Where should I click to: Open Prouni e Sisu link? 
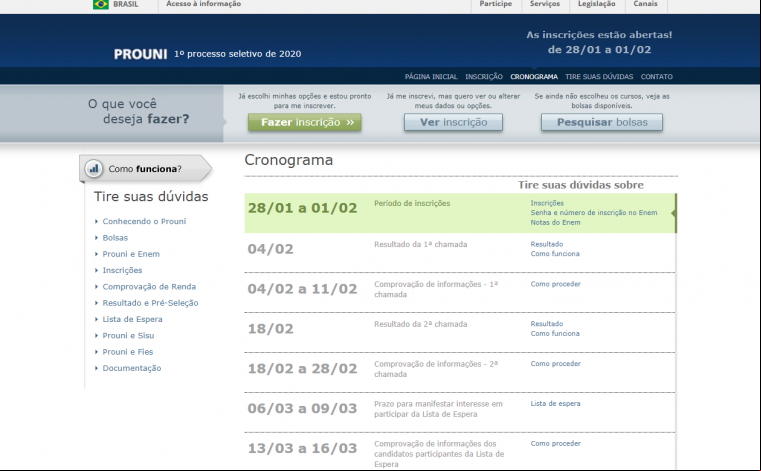[128, 336]
